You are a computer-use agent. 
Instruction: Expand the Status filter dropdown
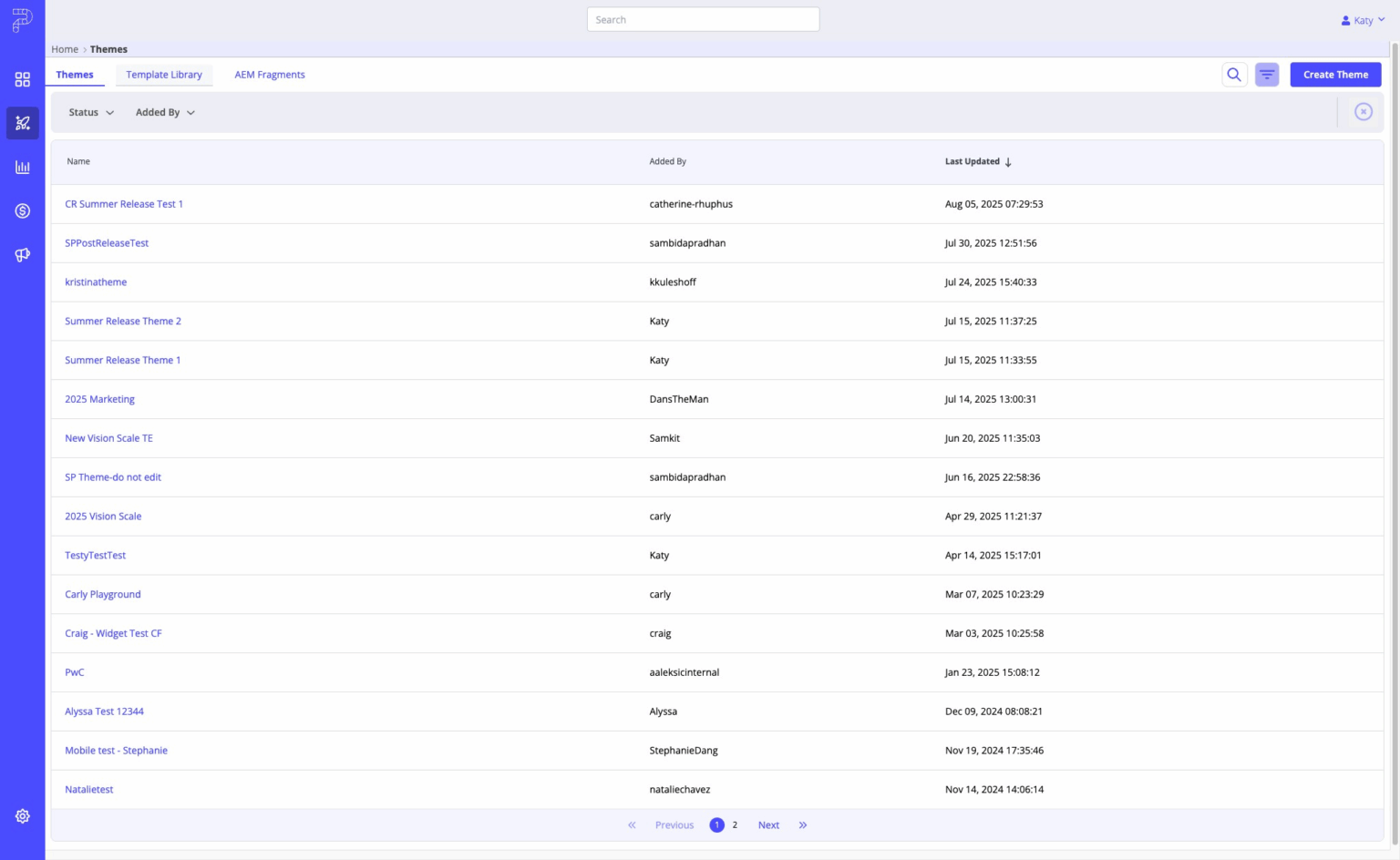91,113
